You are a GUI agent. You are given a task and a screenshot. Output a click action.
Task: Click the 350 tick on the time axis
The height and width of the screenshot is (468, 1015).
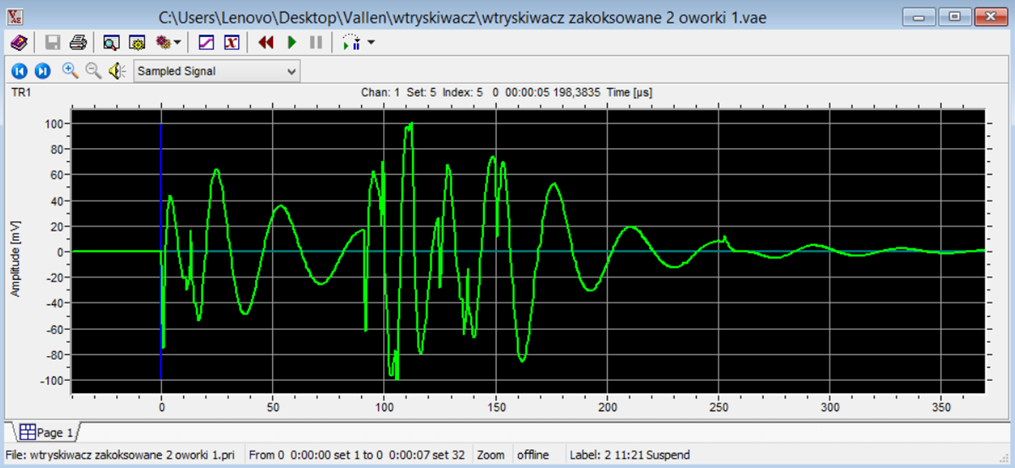941,408
